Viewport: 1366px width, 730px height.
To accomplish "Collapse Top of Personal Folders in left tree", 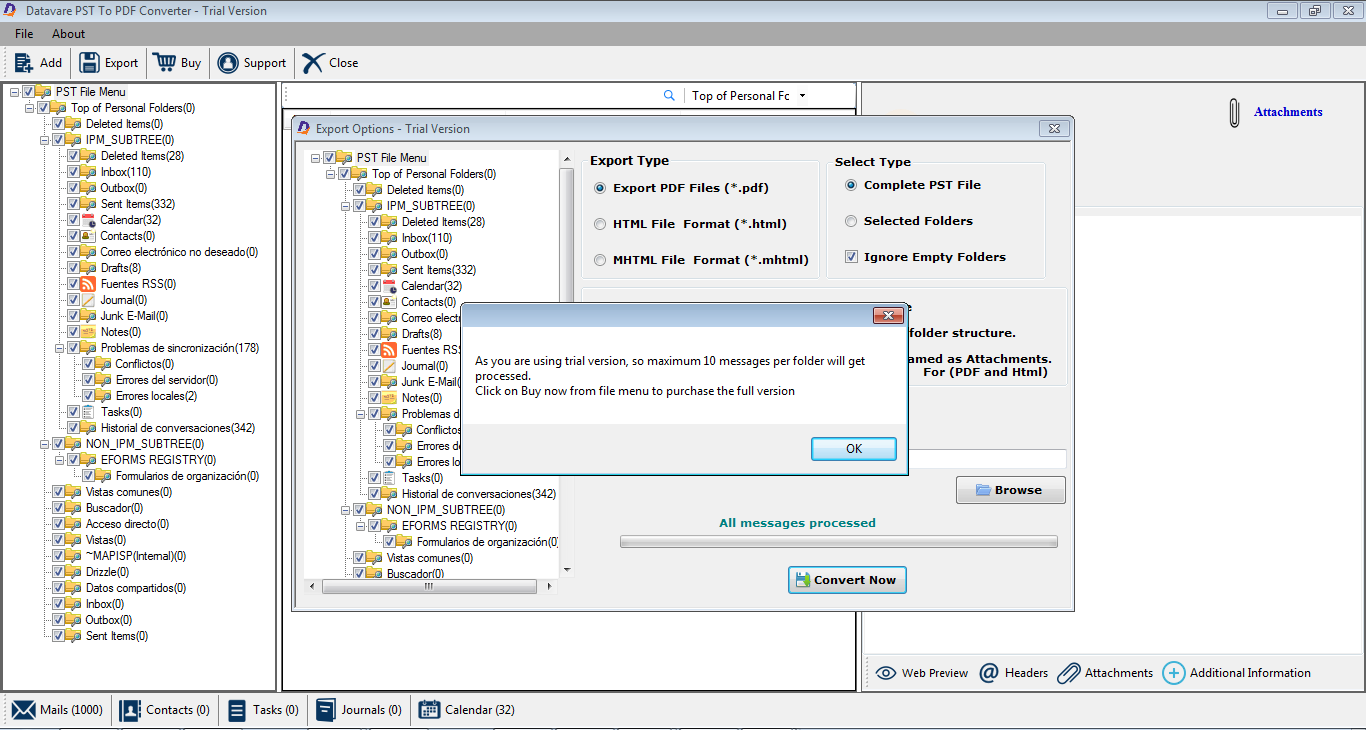I will 29,108.
